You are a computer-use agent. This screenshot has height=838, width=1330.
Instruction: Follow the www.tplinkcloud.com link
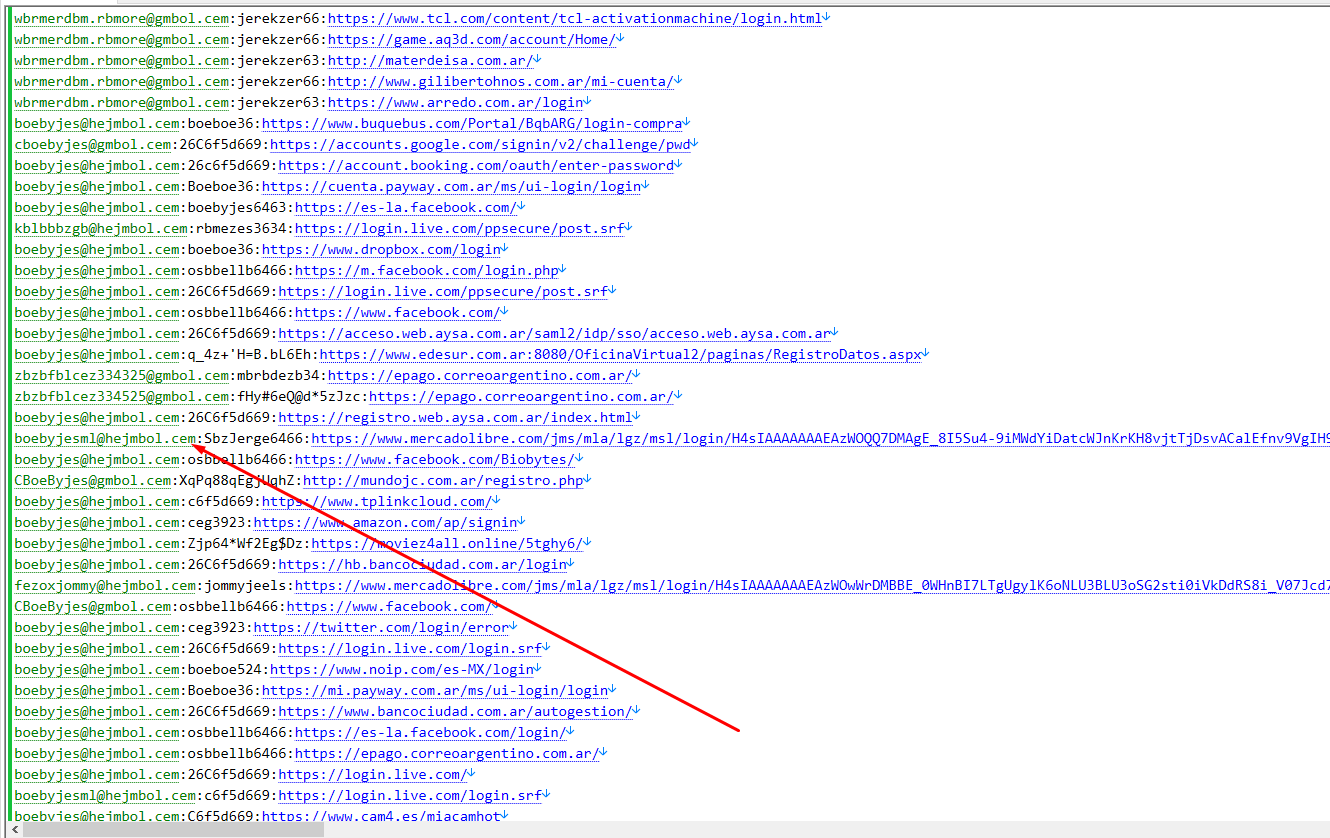pos(377,502)
